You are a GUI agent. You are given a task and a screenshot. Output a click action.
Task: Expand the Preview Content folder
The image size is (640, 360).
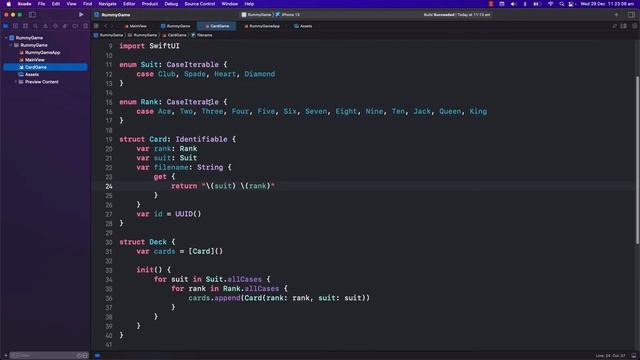coord(16,82)
